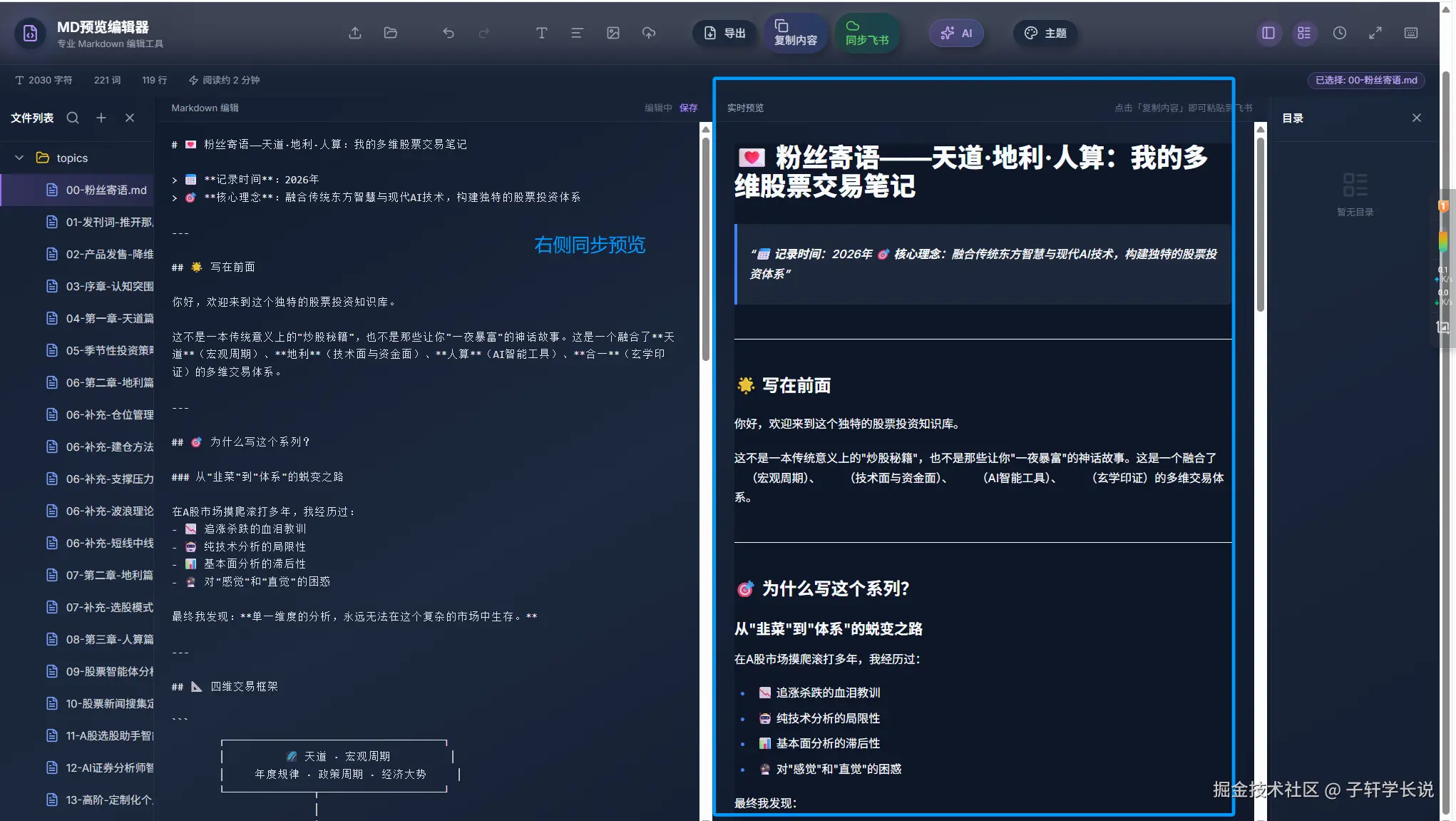Toggle the split-view layout button

[x=1268, y=33]
